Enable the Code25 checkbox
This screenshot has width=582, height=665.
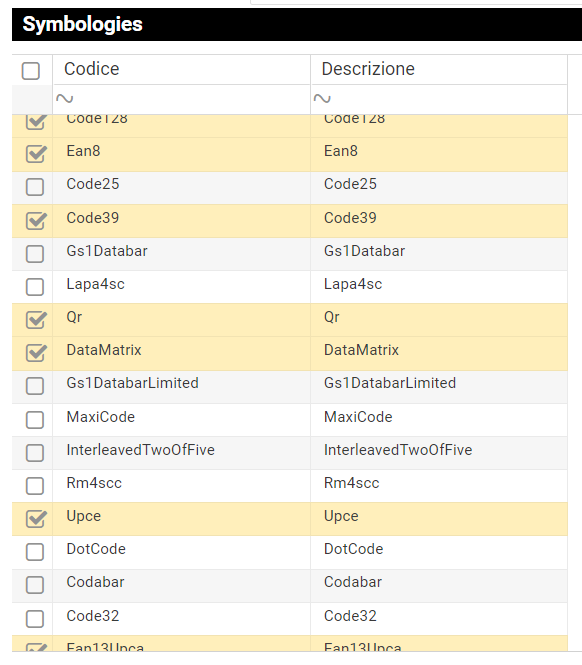[35, 187]
